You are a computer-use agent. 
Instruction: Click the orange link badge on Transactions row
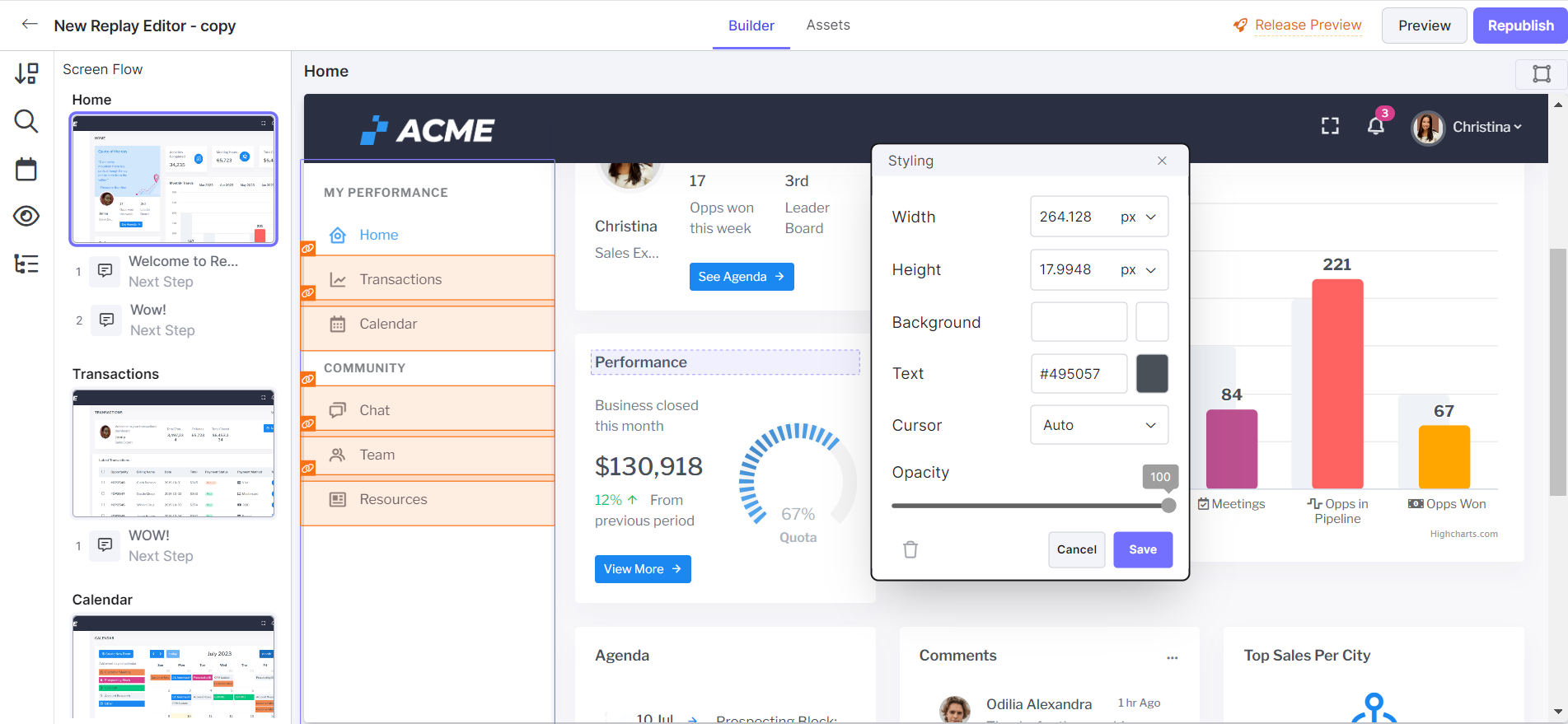click(307, 248)
